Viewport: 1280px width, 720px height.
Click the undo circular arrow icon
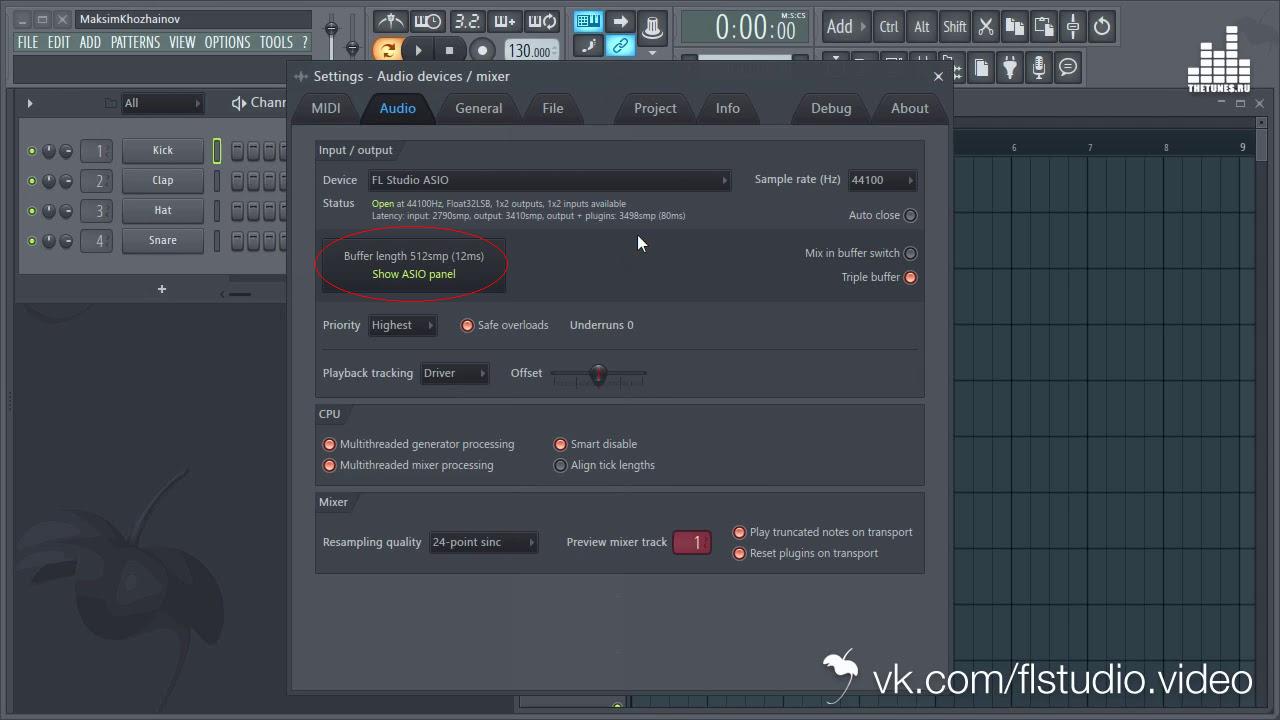tap(1102, 27)
